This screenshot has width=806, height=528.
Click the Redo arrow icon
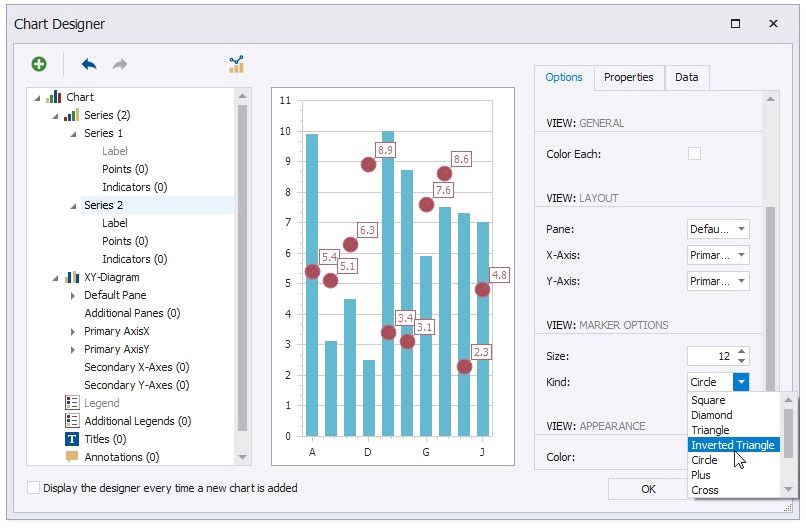[x=120, y=65]
